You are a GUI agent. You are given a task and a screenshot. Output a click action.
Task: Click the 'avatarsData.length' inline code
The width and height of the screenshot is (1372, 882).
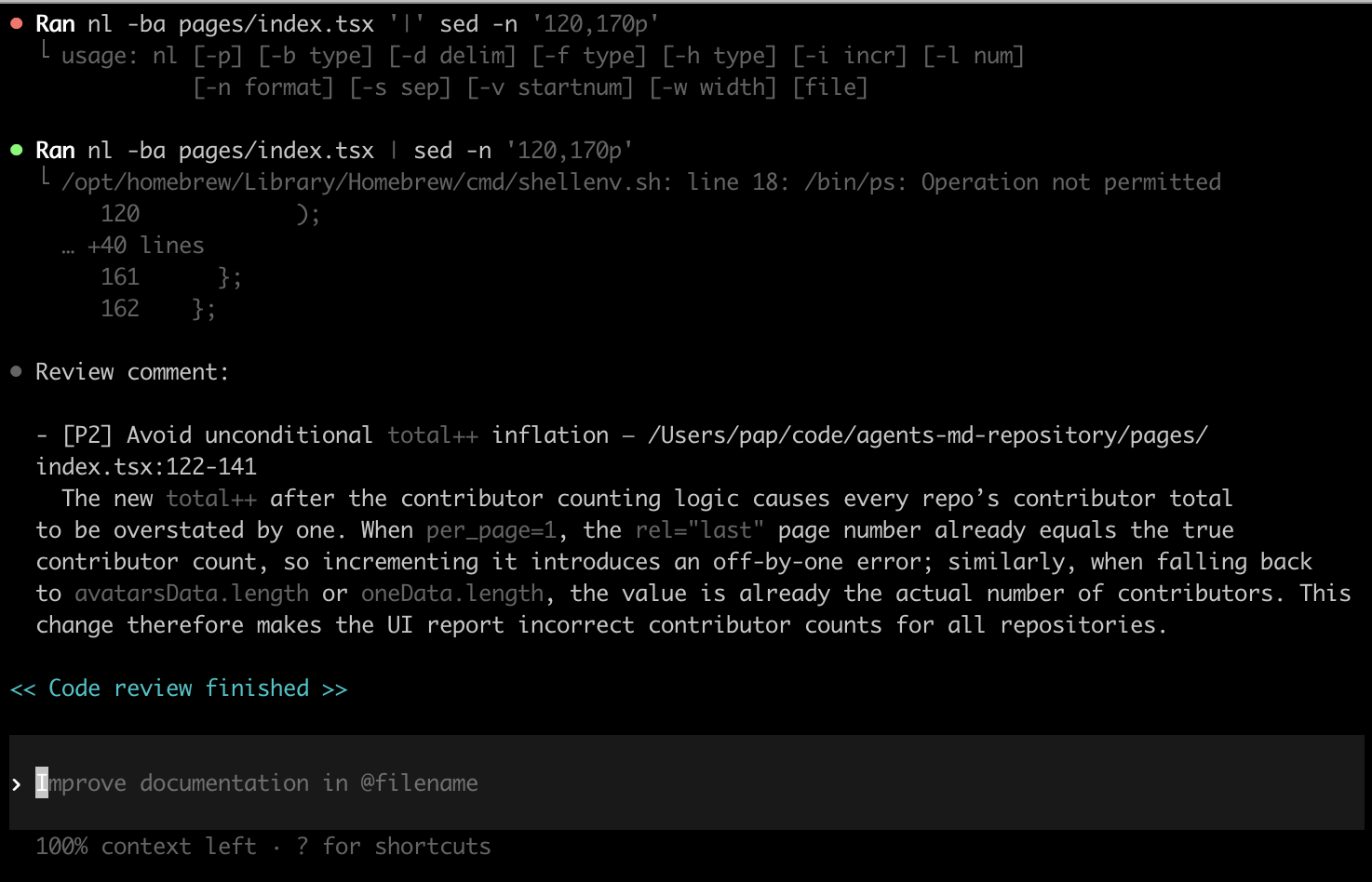(x=191, y=594)
